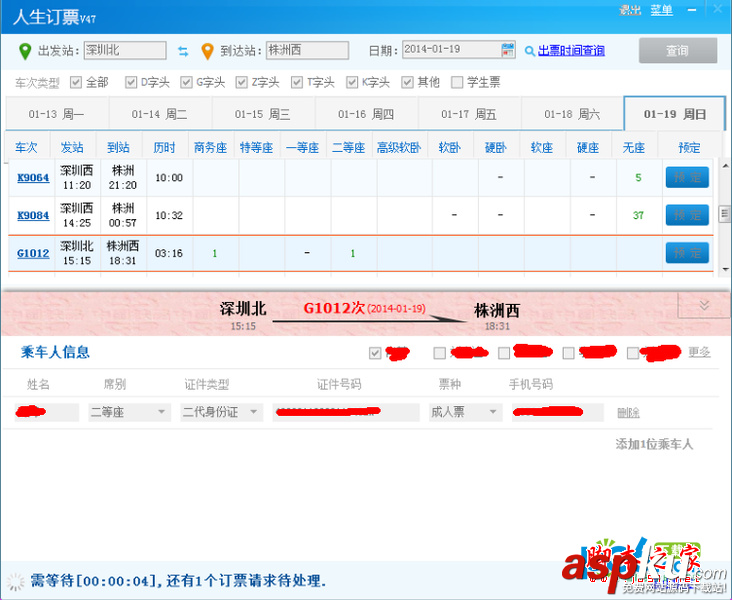This screenshot has width=732, height=600.
Task: Click the duration 03:16 for G1012
Action: tap(169, 254)
